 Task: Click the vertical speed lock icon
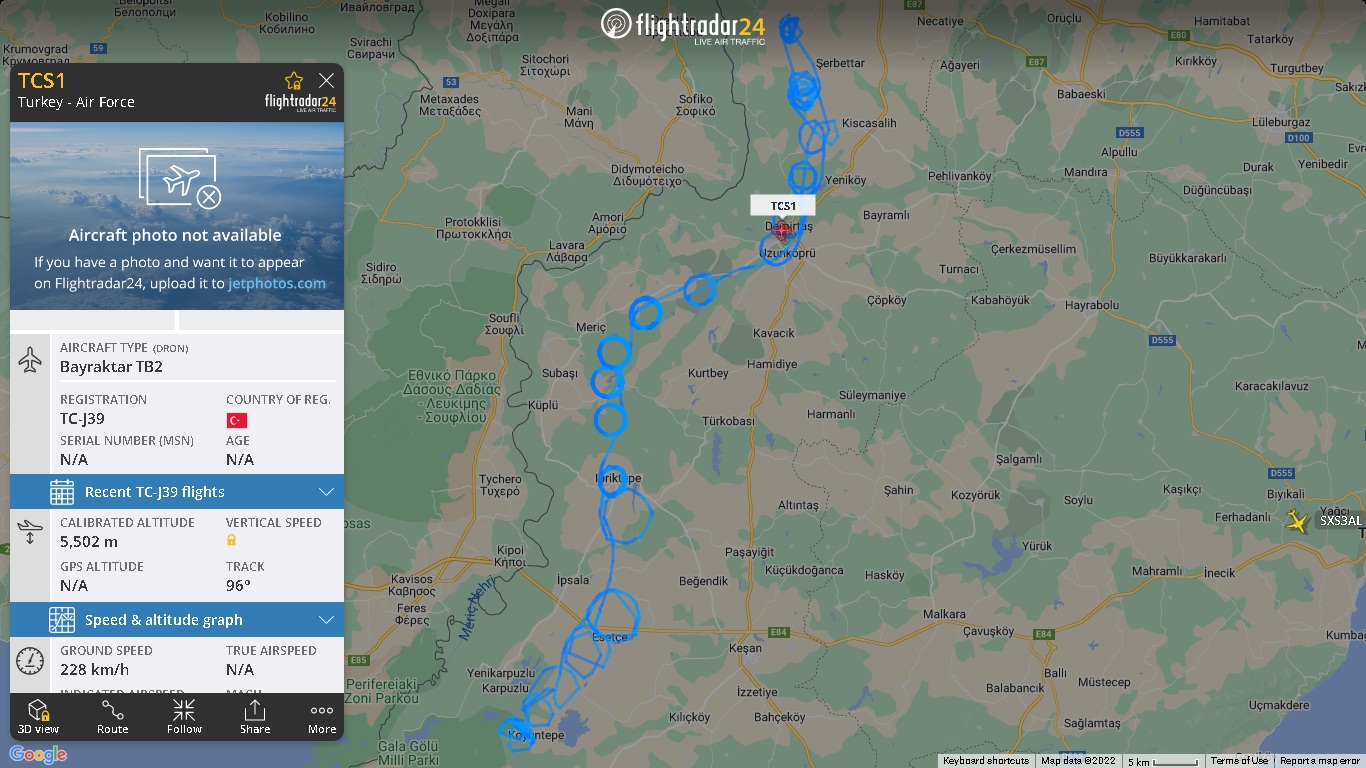[x=232, y=540]
